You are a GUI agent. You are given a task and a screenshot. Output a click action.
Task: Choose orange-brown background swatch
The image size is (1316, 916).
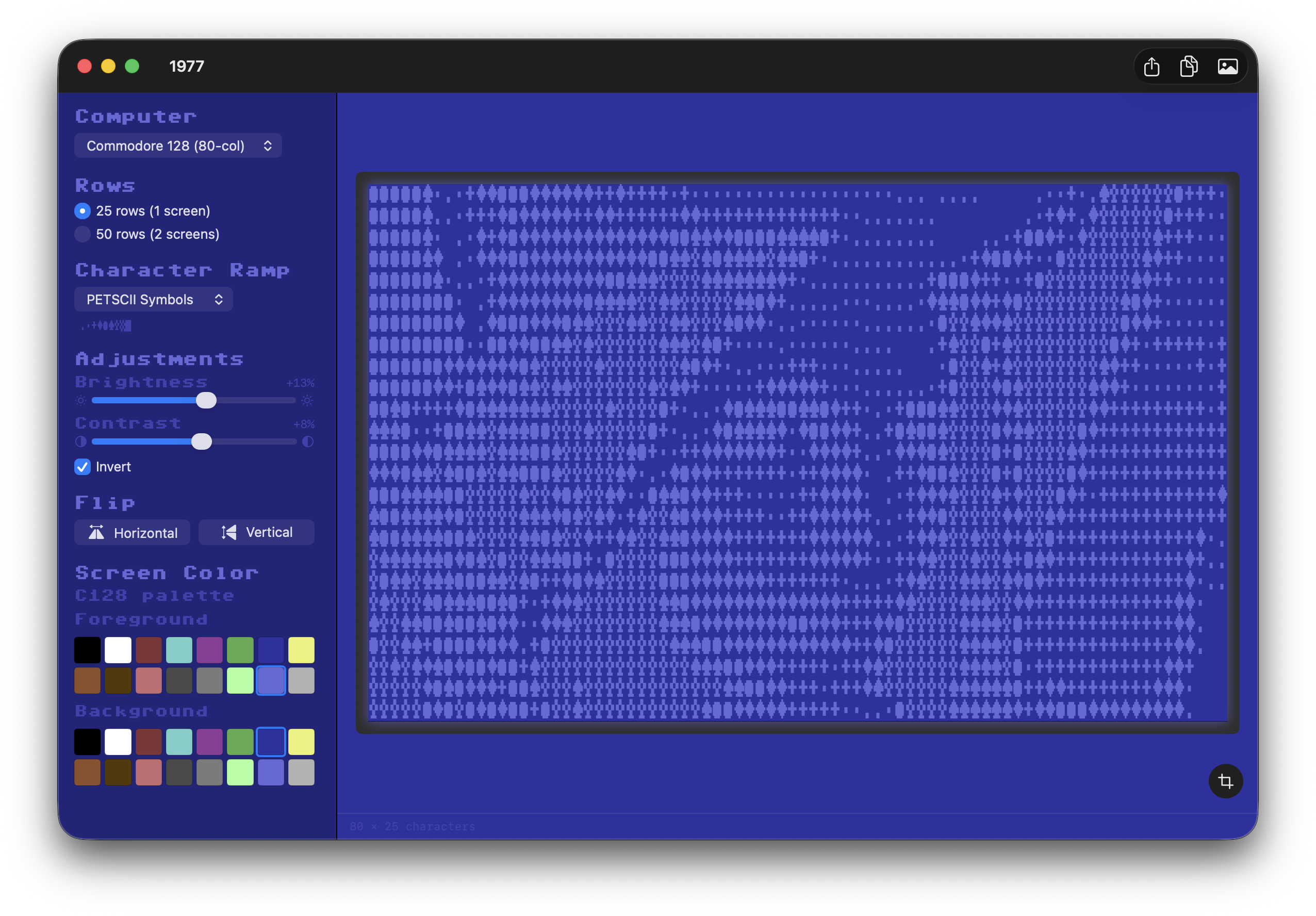87,772
